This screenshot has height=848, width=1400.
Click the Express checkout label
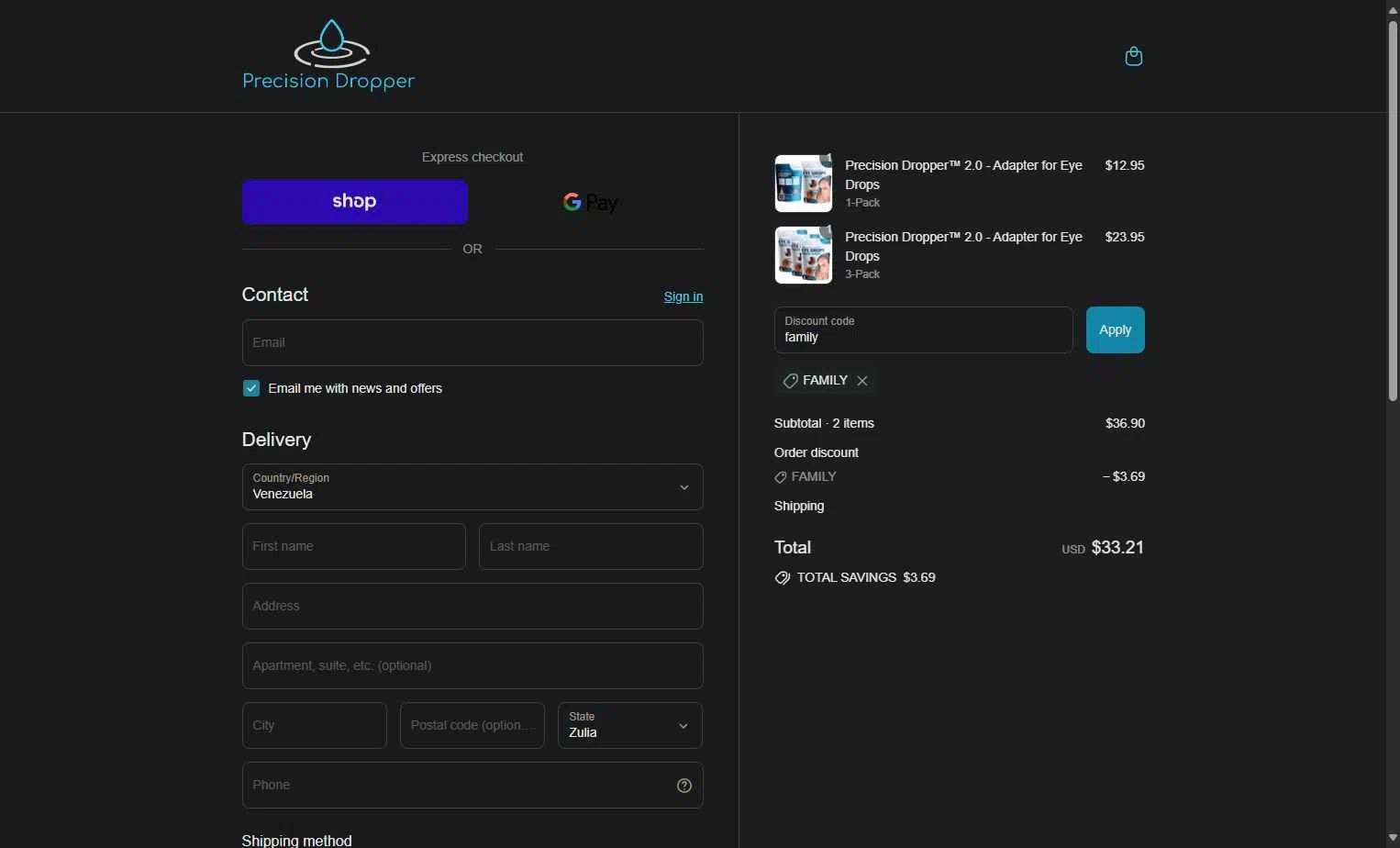pyautogui.click(x=472, y=158)
